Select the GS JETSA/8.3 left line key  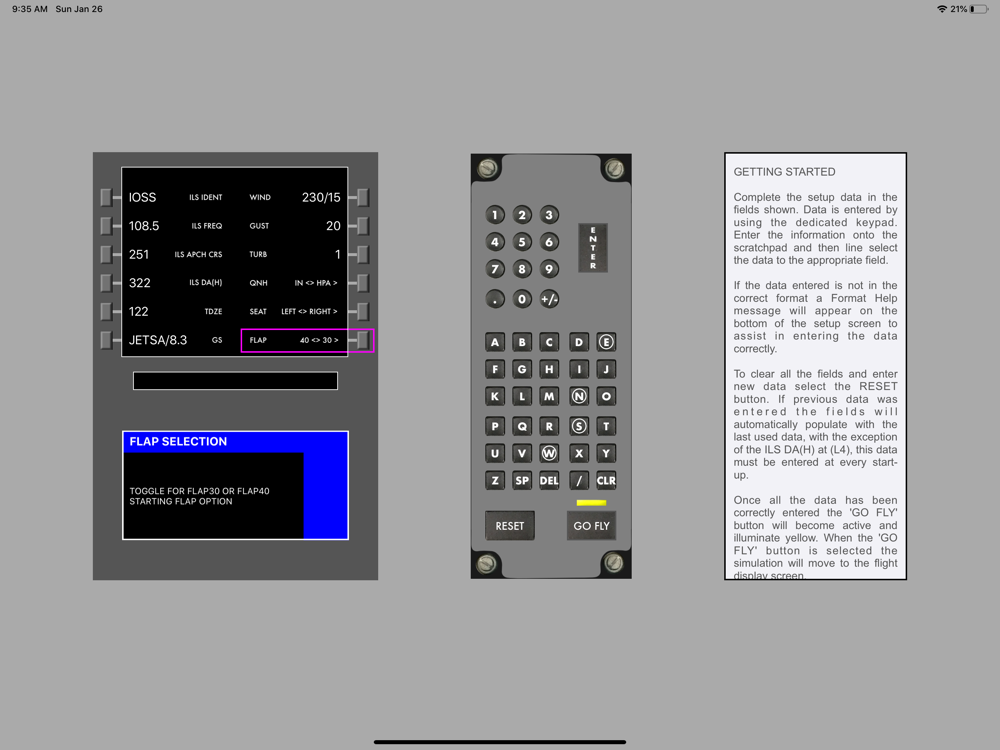click(x=107, y=340)
